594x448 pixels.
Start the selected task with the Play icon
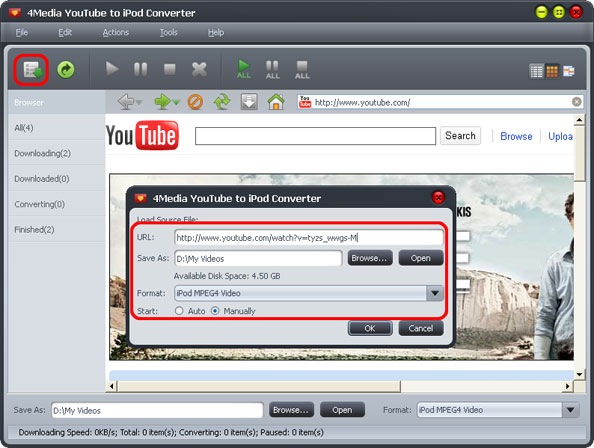112,69
